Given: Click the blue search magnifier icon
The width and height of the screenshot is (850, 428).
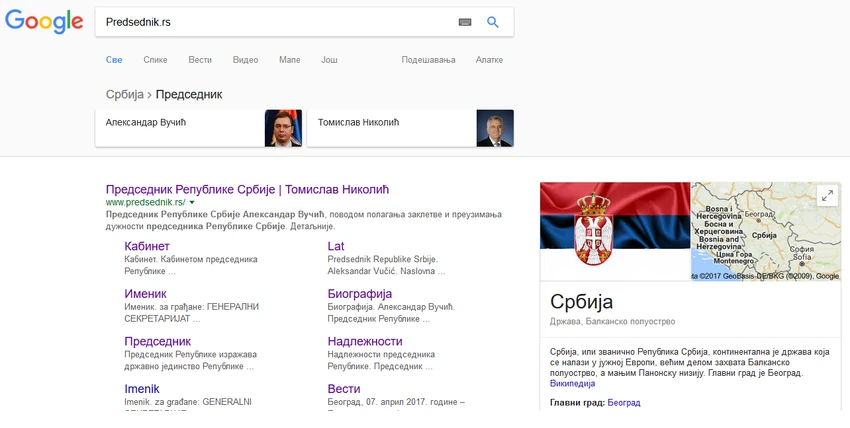Looking at the screenshot, I should click(492, 22).
